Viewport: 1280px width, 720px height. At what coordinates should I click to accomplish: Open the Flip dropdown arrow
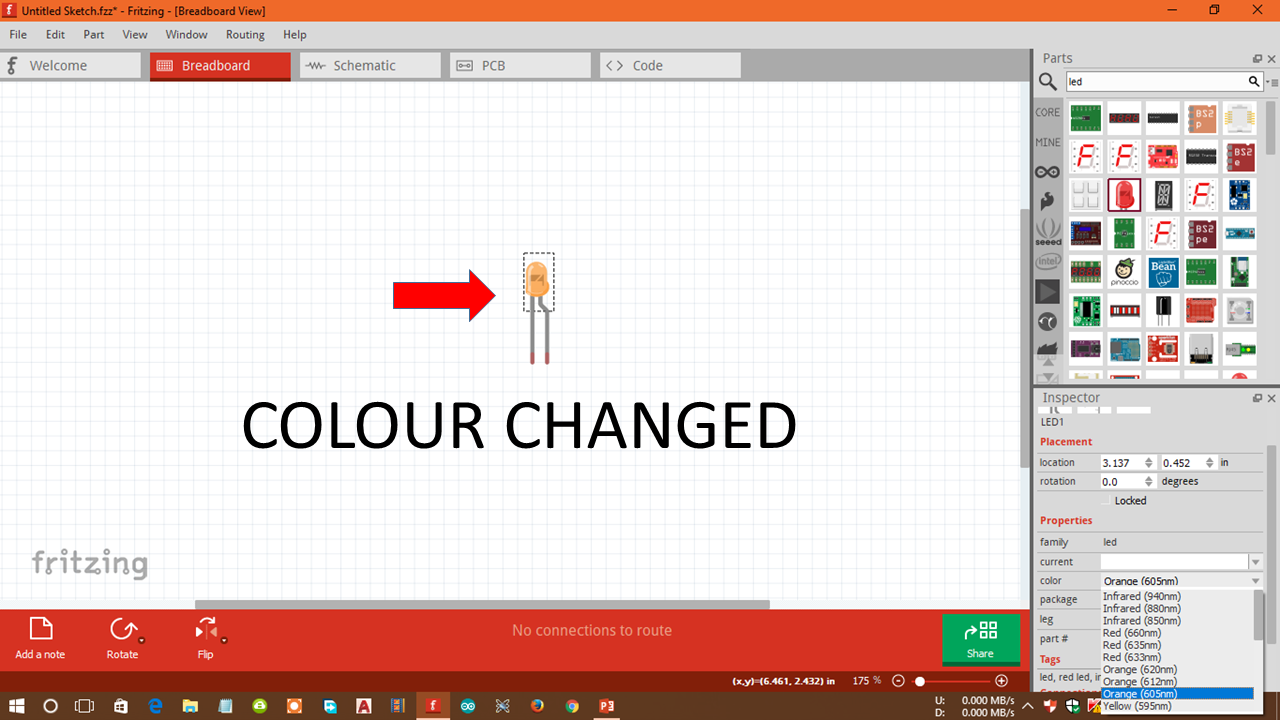click(224, 641)
